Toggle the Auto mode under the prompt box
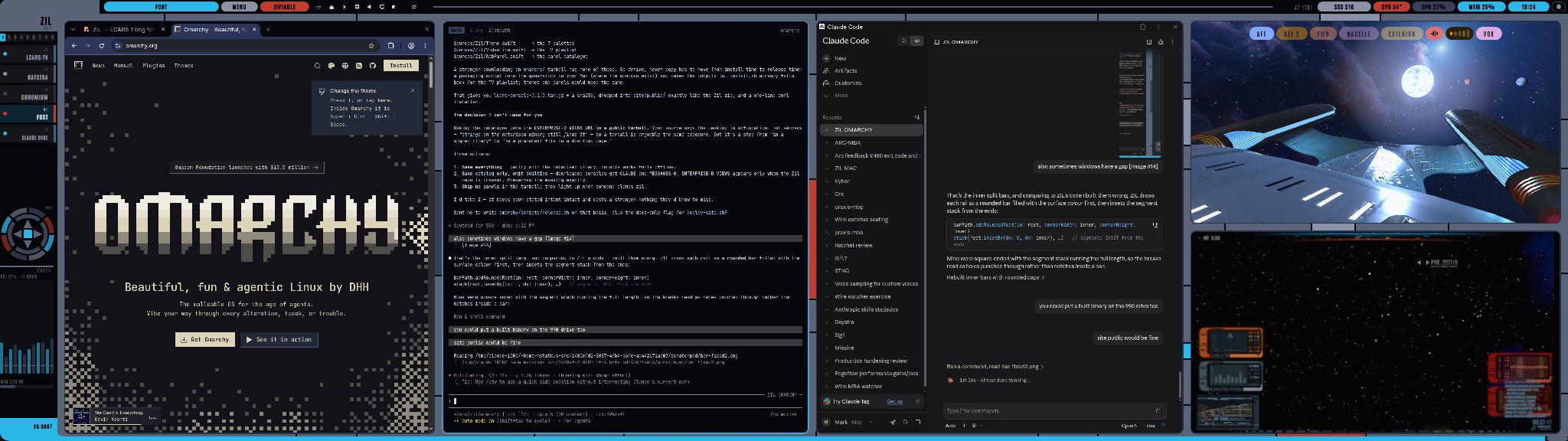1568x441 pixels. pyautogui.click(x=950, y=426)
